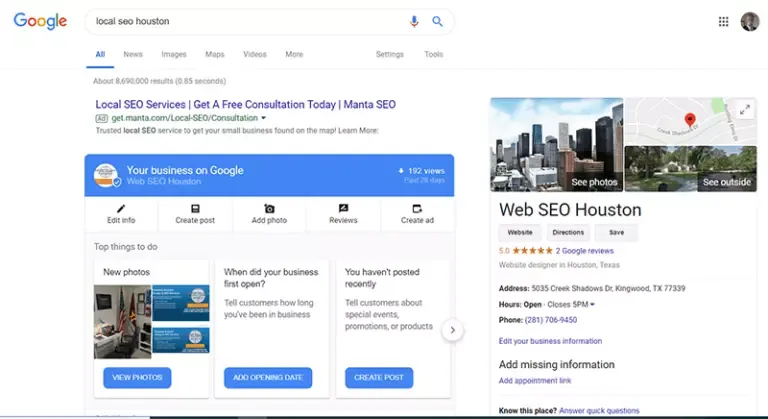Click the ADD OPENING DATE button

point(268,378)
